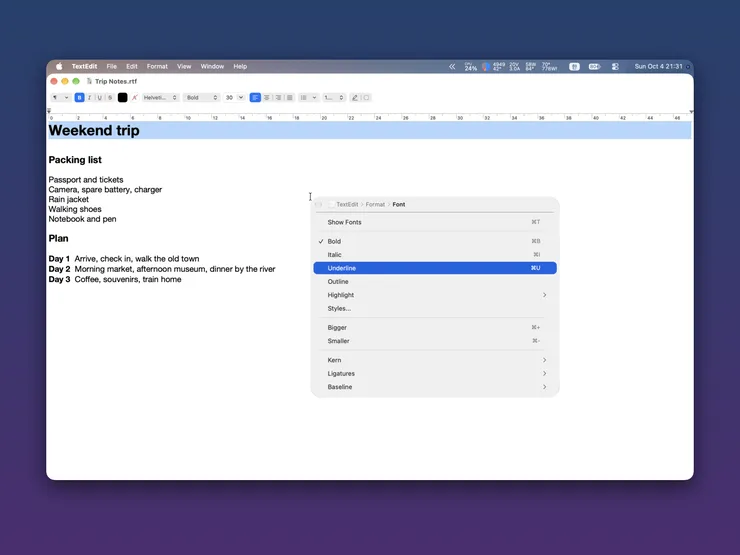
Task: Open the Edit menu
Action: 132,67
